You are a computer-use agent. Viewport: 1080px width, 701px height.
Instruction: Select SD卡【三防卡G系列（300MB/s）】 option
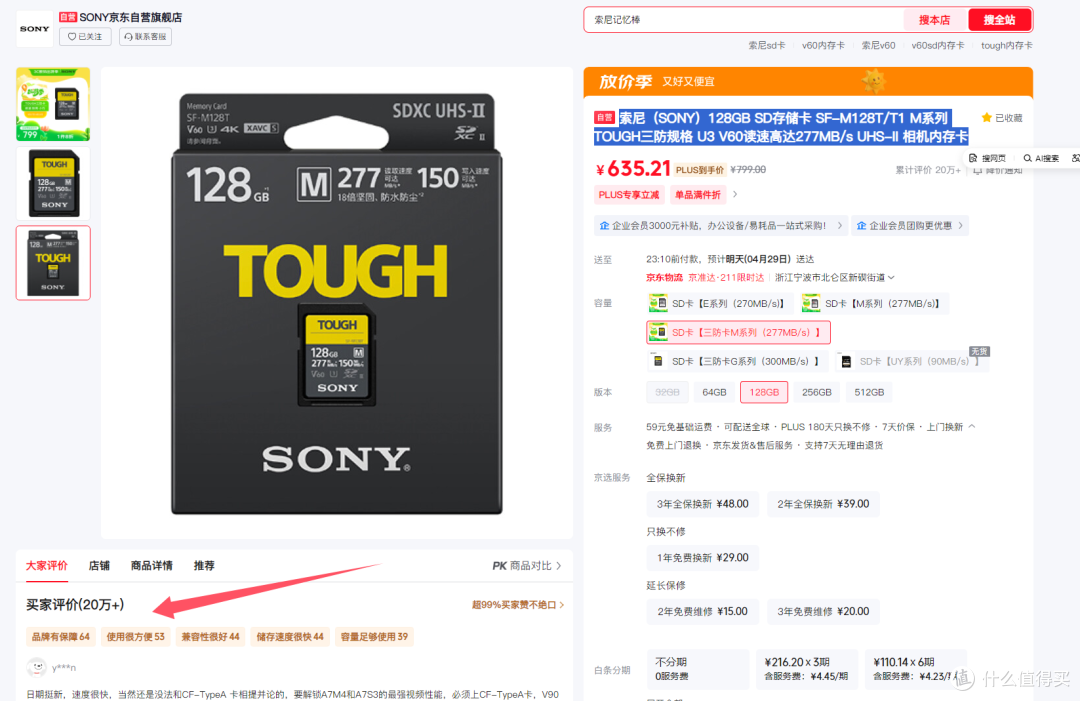pyautogui.click(x=738, y=362)
